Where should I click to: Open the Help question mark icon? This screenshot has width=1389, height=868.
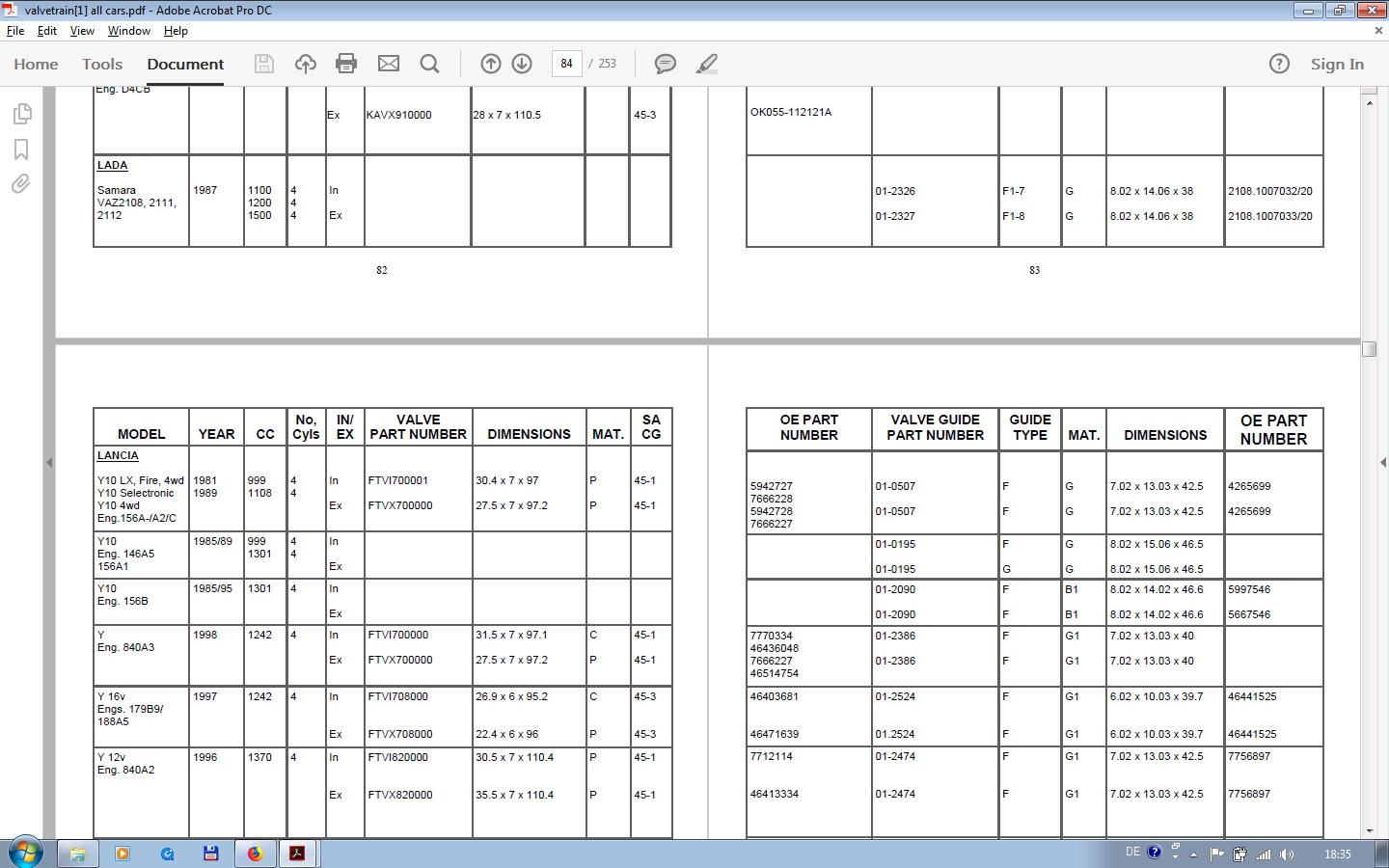tap(1279, 64)
